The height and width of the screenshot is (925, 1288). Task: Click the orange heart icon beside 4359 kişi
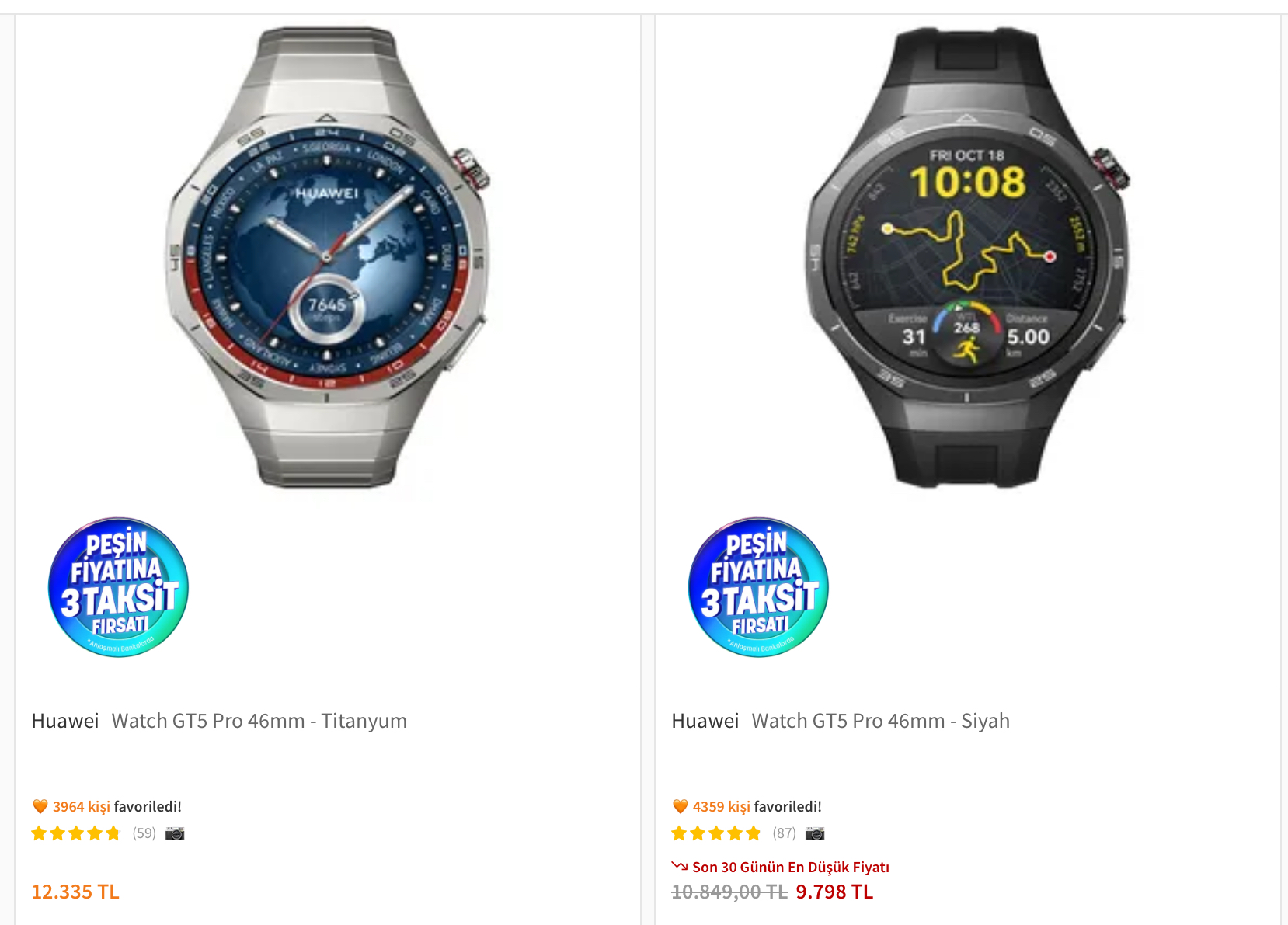680,806
